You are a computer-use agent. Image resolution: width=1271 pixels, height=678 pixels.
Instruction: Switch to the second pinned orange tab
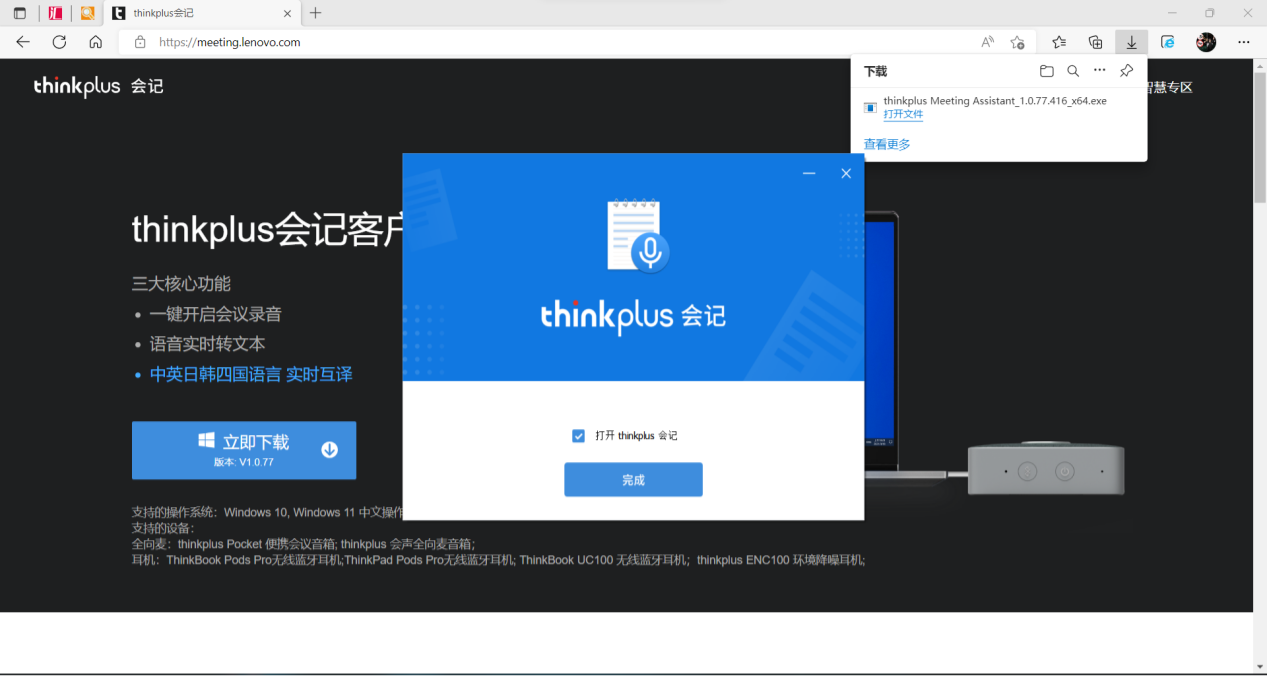[x=87, y=13]
